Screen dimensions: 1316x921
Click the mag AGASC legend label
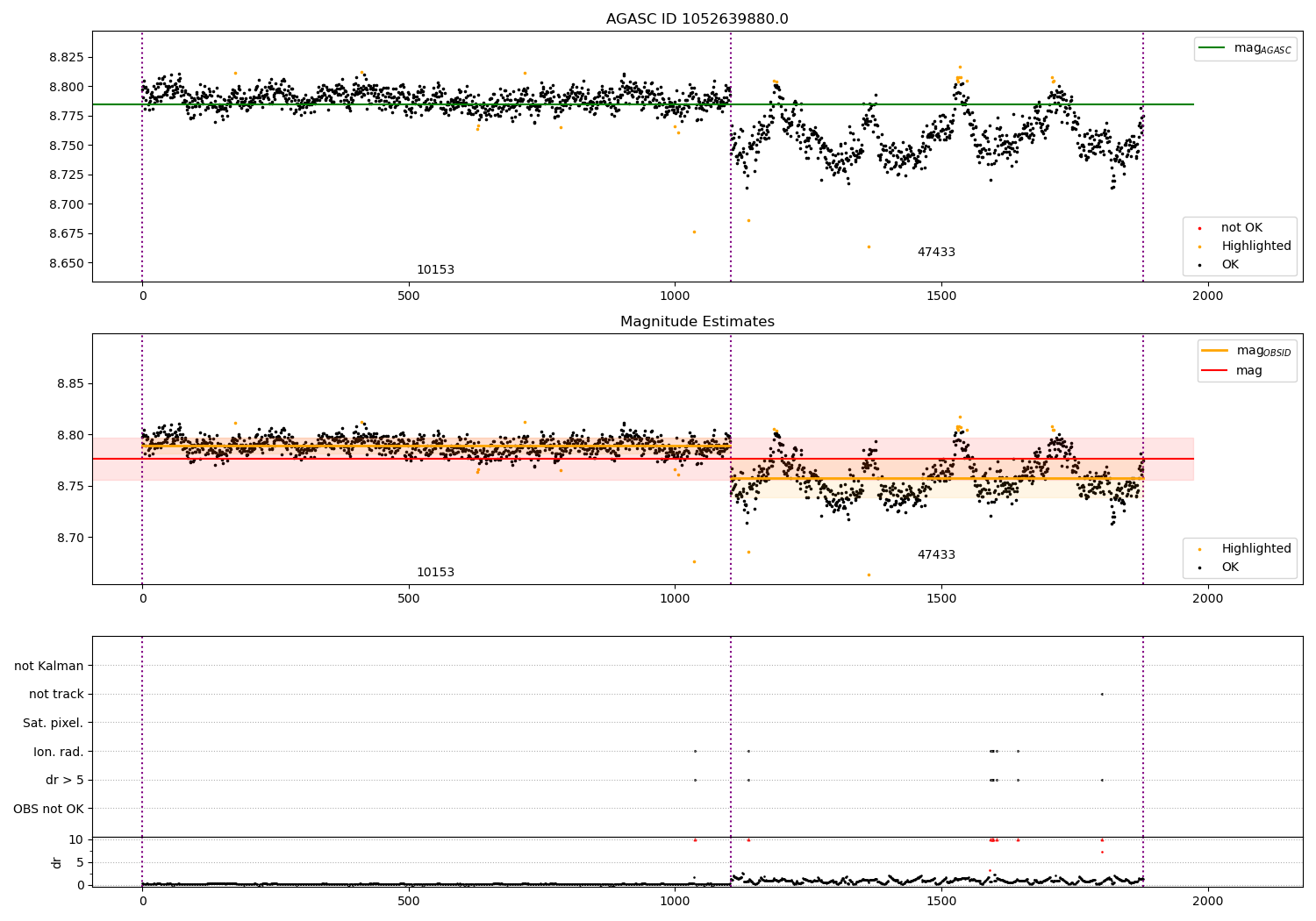[x=1262, y=48]
